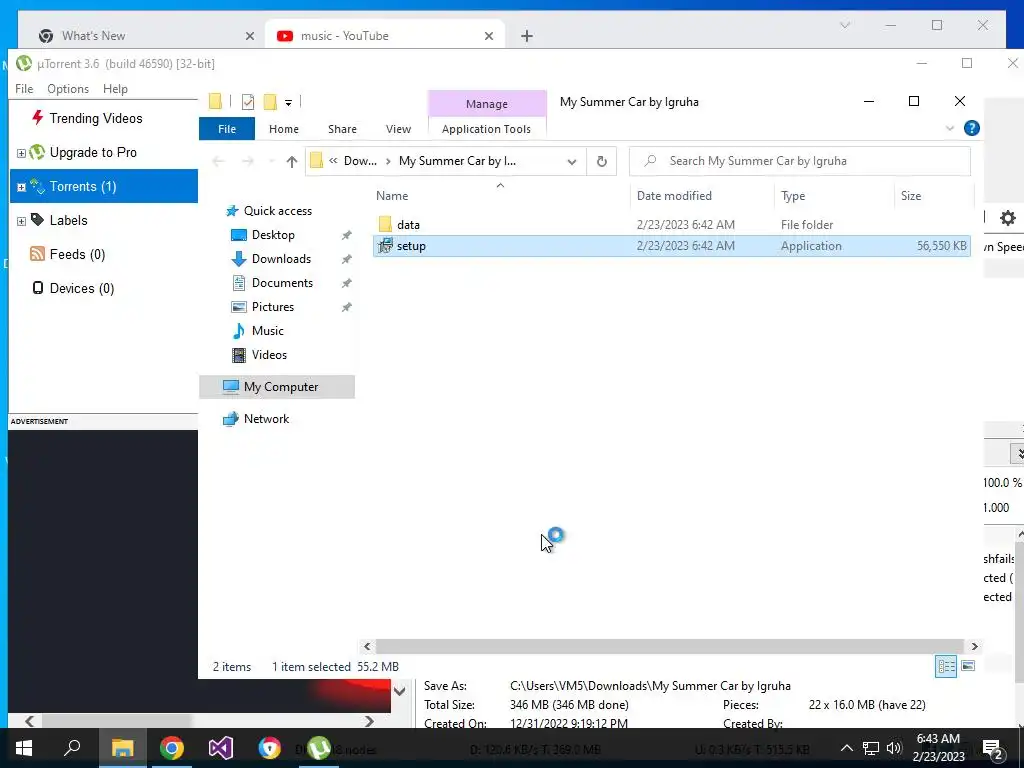This screenshot has height=768, width=1024.
Task: Open notification center
Action: (x=992, y=748)
